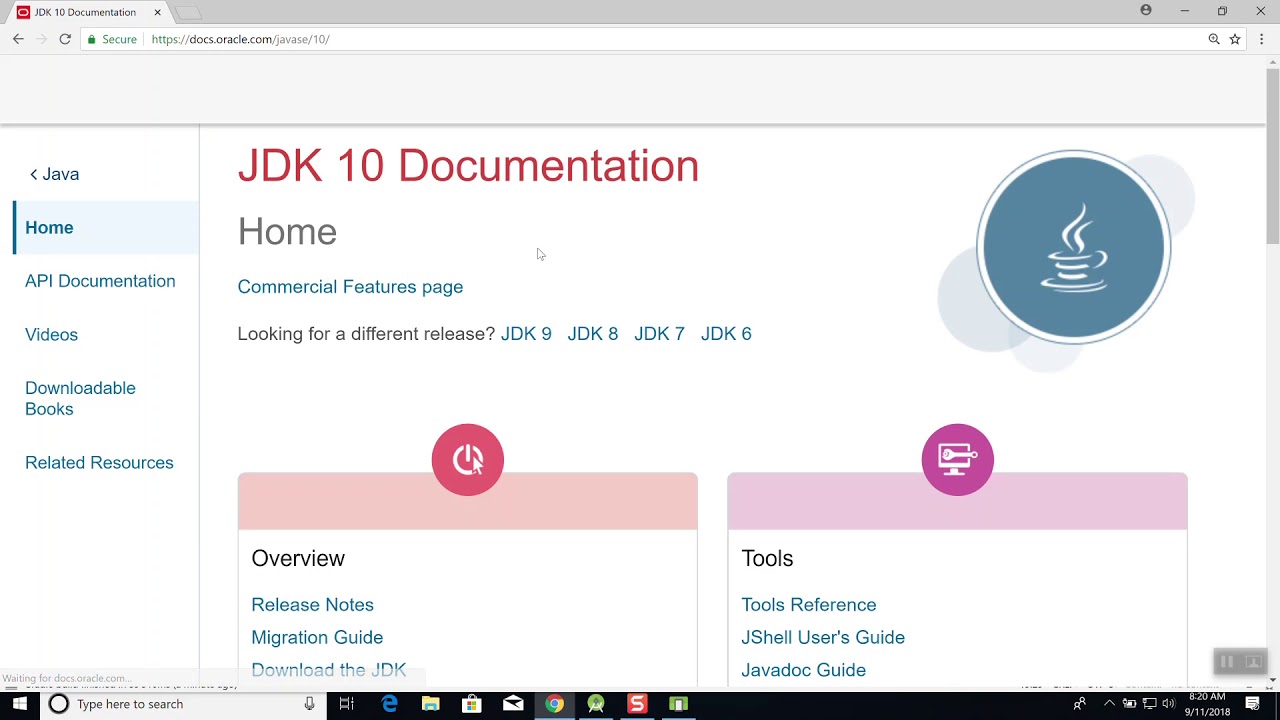Click the network tray icon

point(1149,704)
